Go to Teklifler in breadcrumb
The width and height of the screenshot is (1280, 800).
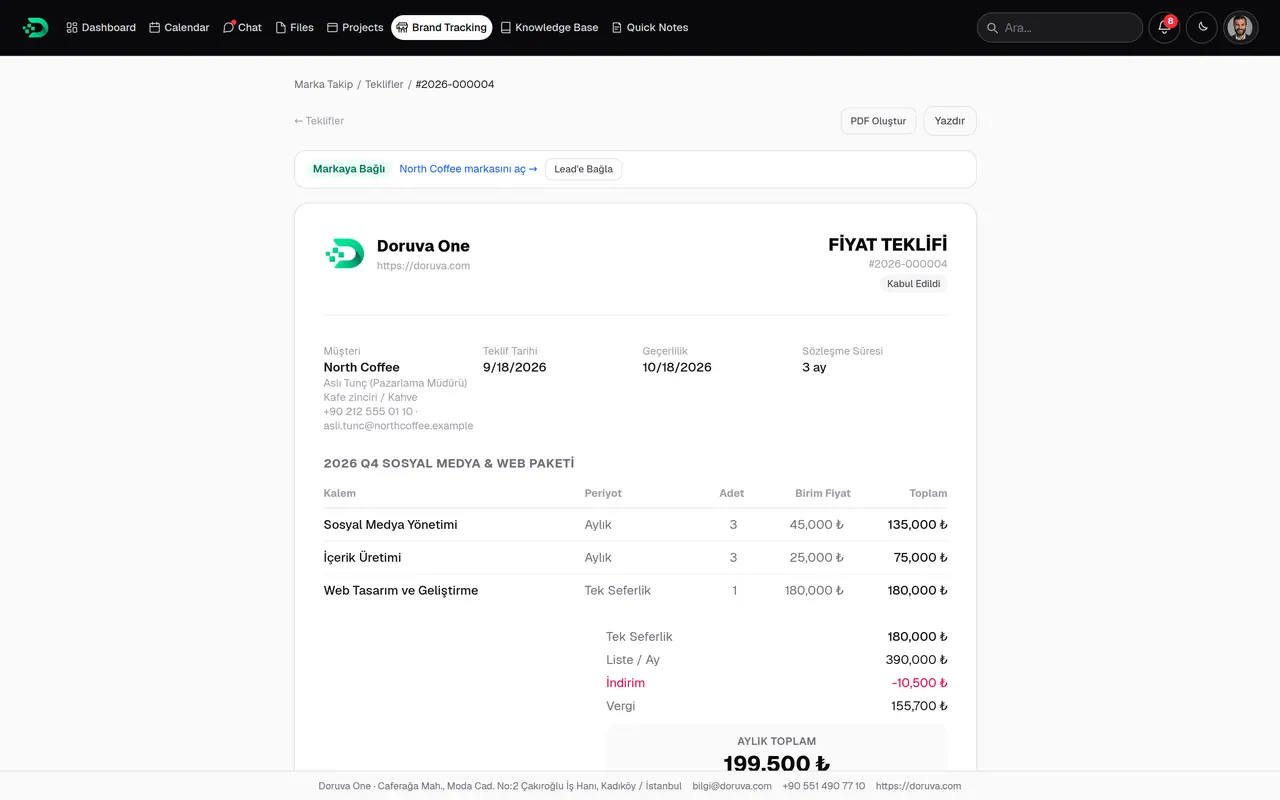coord(384,84)
